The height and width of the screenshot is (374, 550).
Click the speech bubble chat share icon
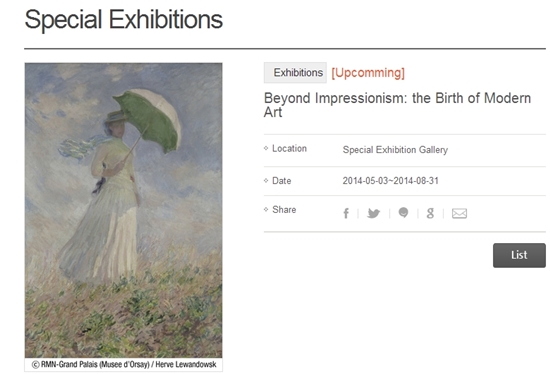[x=403, y=213]
